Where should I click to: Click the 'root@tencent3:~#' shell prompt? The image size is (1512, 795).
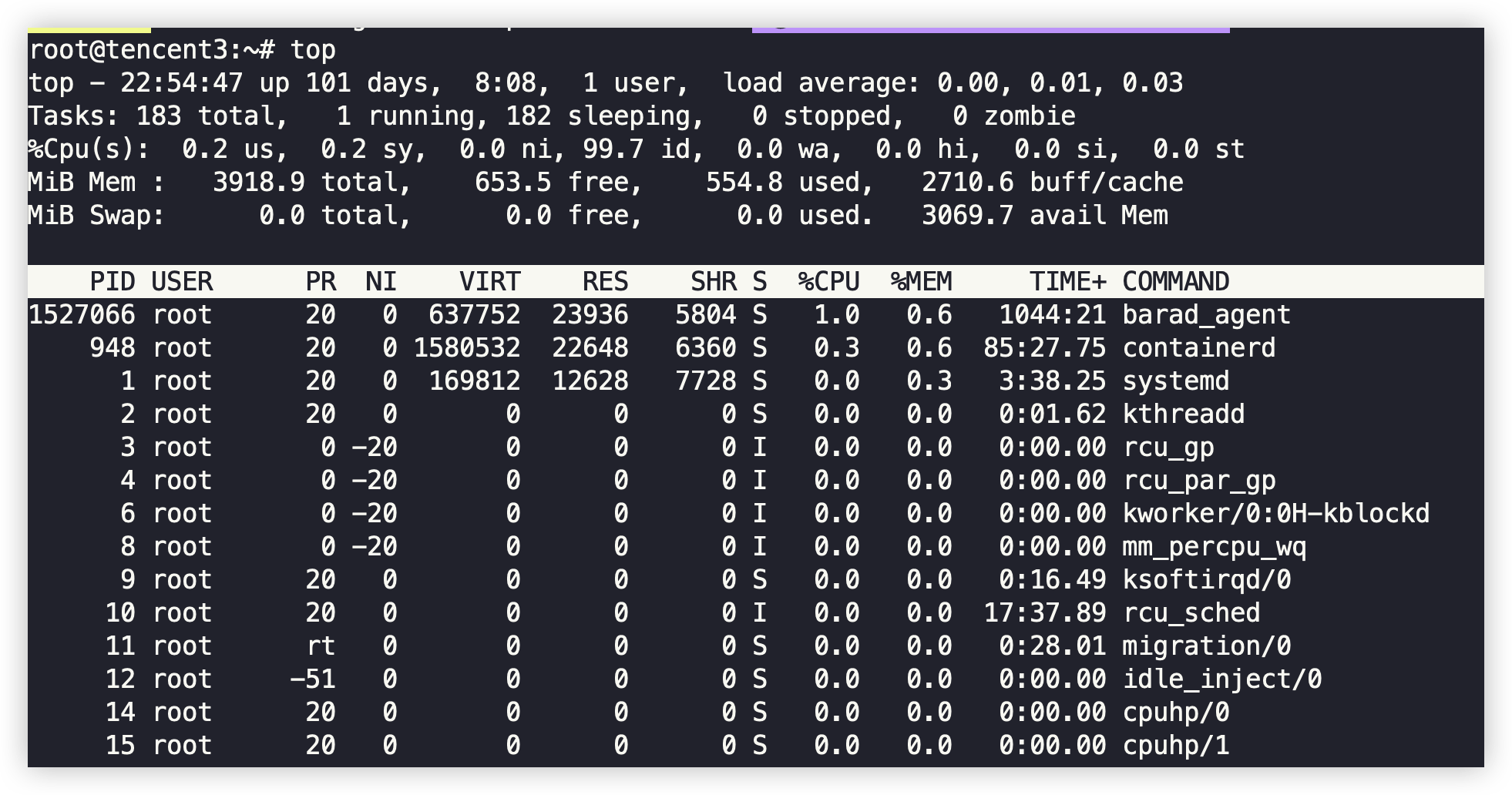(151, 50)
